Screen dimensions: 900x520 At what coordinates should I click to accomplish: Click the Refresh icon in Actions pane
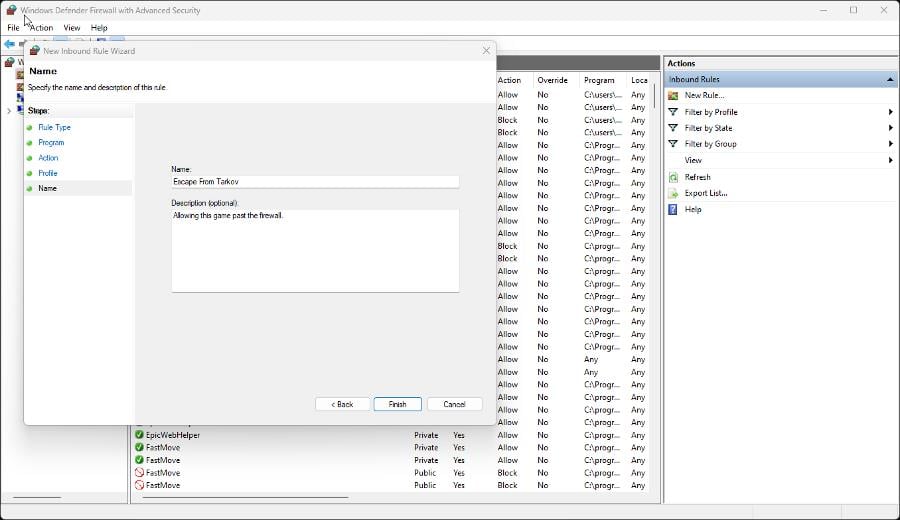click(x=673, y=177)
